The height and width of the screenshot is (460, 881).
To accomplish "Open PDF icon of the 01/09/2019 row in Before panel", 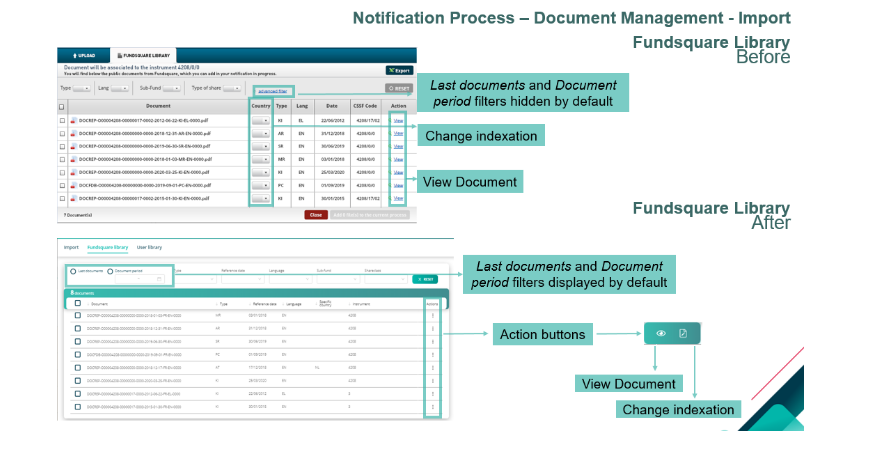I will [74, 185].
